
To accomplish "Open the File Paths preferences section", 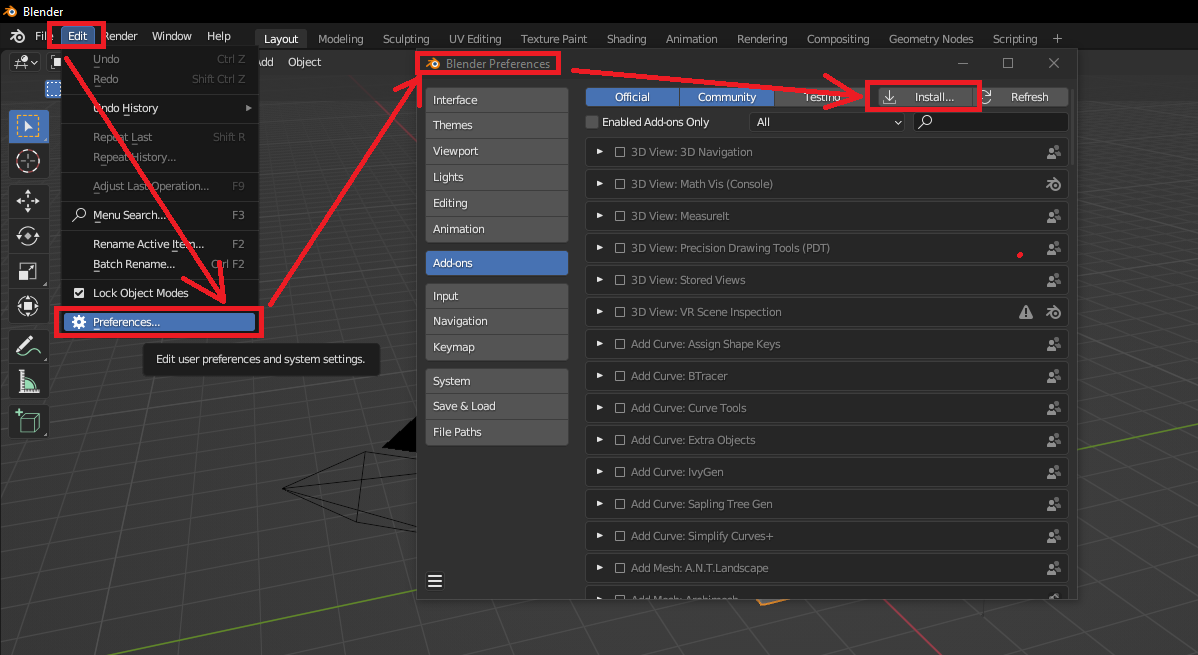I will [497, 432].
